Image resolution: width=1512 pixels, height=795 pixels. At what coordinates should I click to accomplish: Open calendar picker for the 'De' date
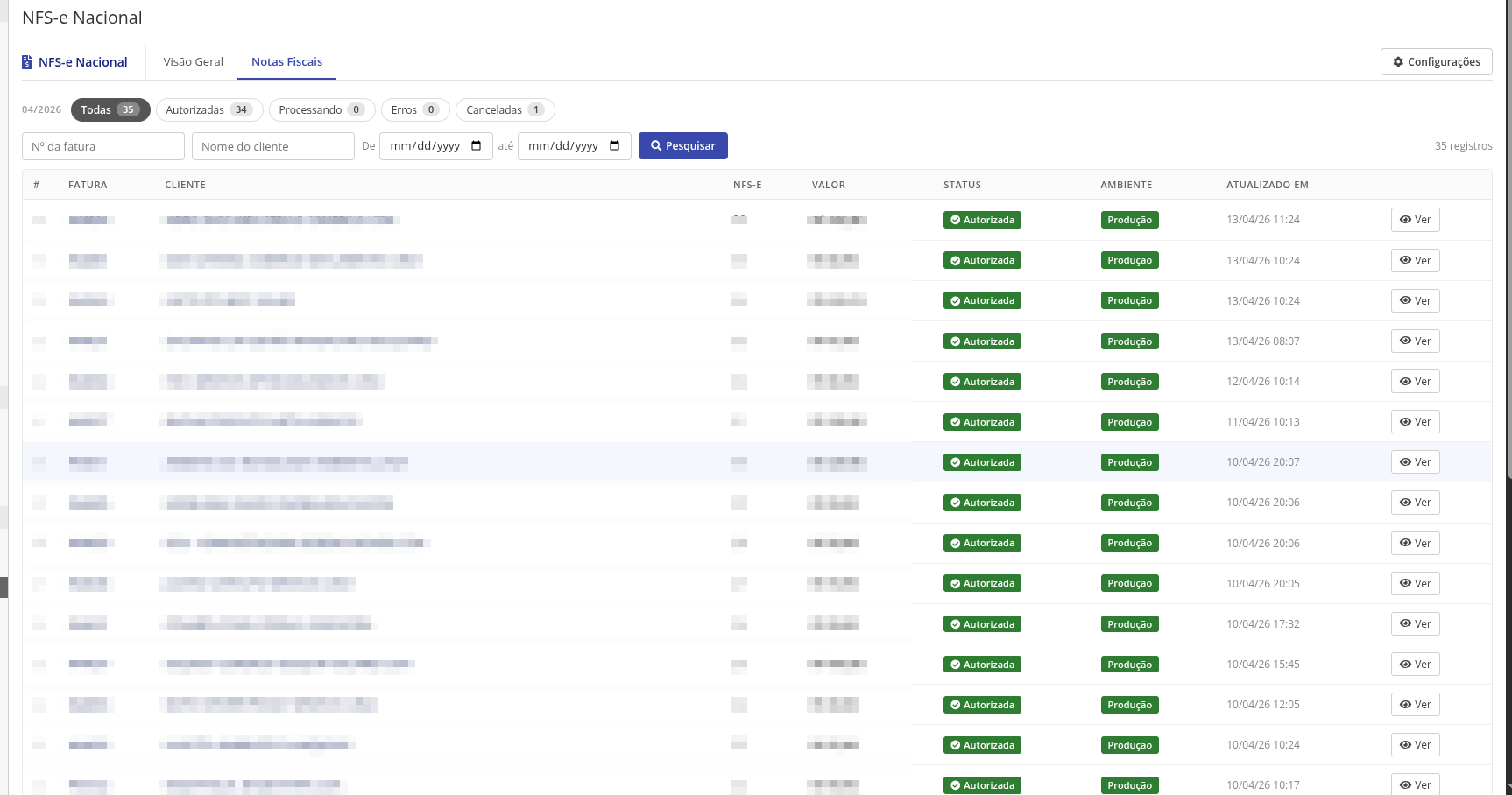pyautogui.click(x=477, y=146)
